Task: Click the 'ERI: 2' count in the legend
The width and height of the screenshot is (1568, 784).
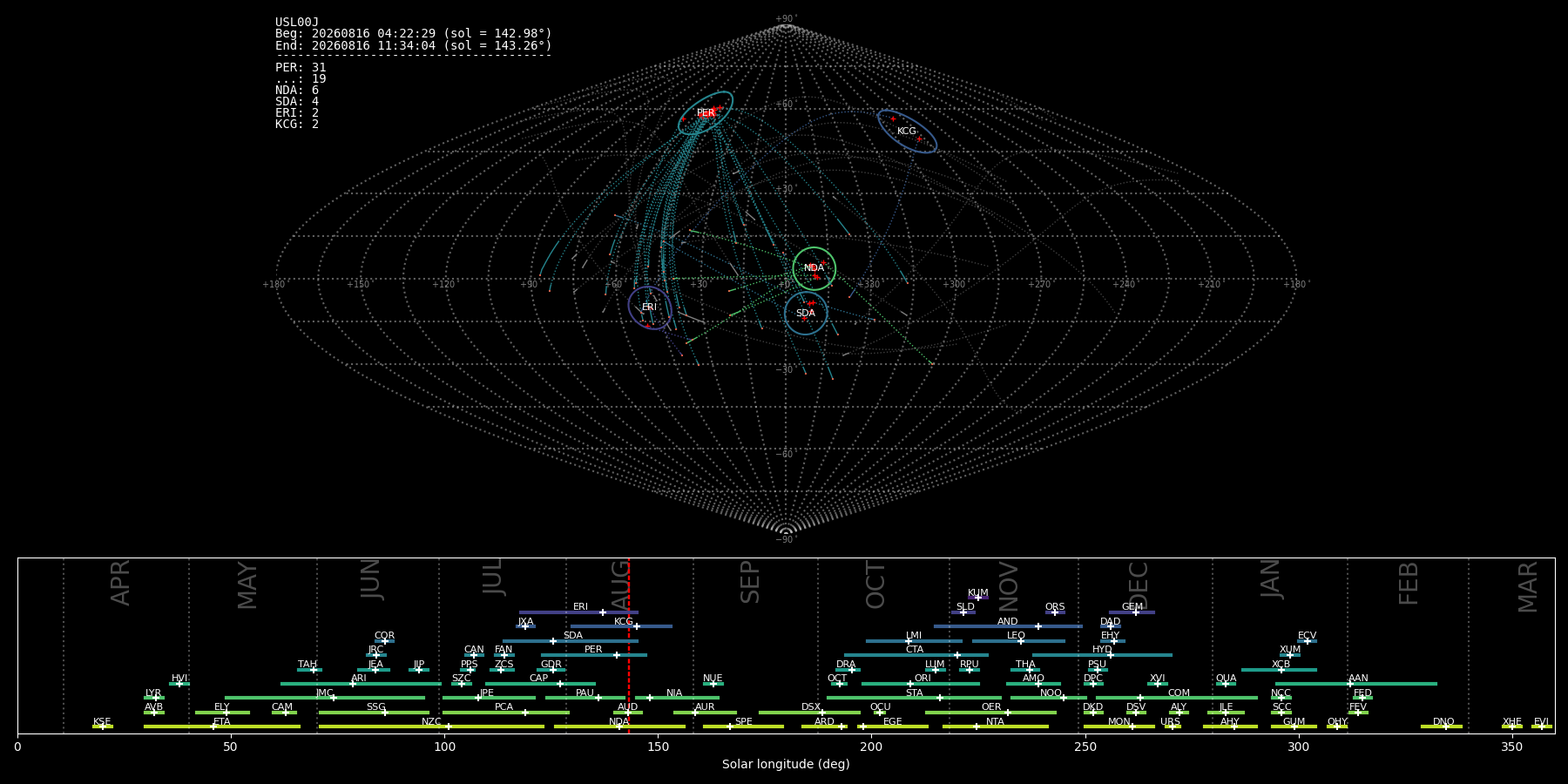Action: click(297, 112)
